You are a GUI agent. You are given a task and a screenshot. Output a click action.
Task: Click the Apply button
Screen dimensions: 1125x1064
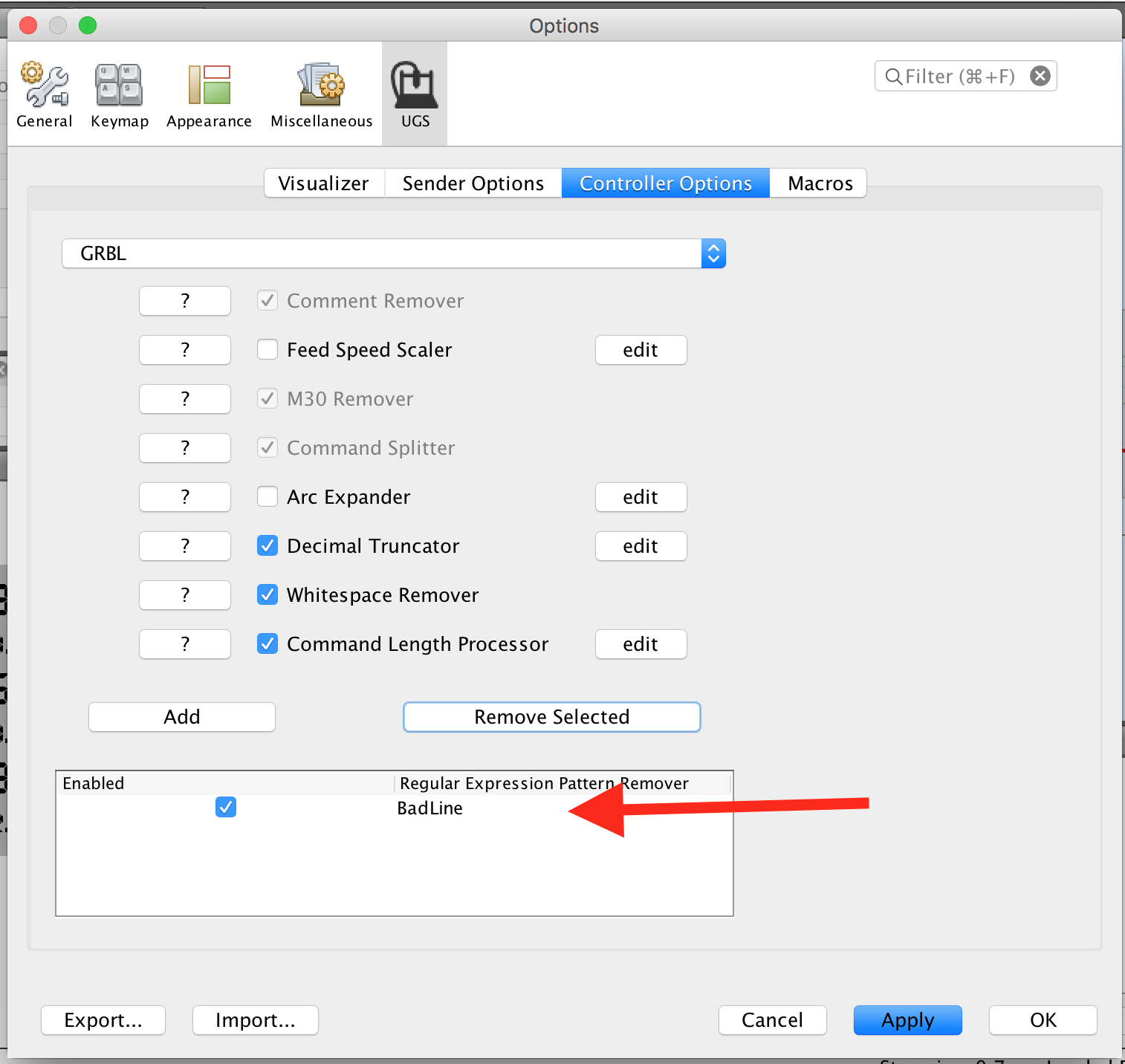907,1020
